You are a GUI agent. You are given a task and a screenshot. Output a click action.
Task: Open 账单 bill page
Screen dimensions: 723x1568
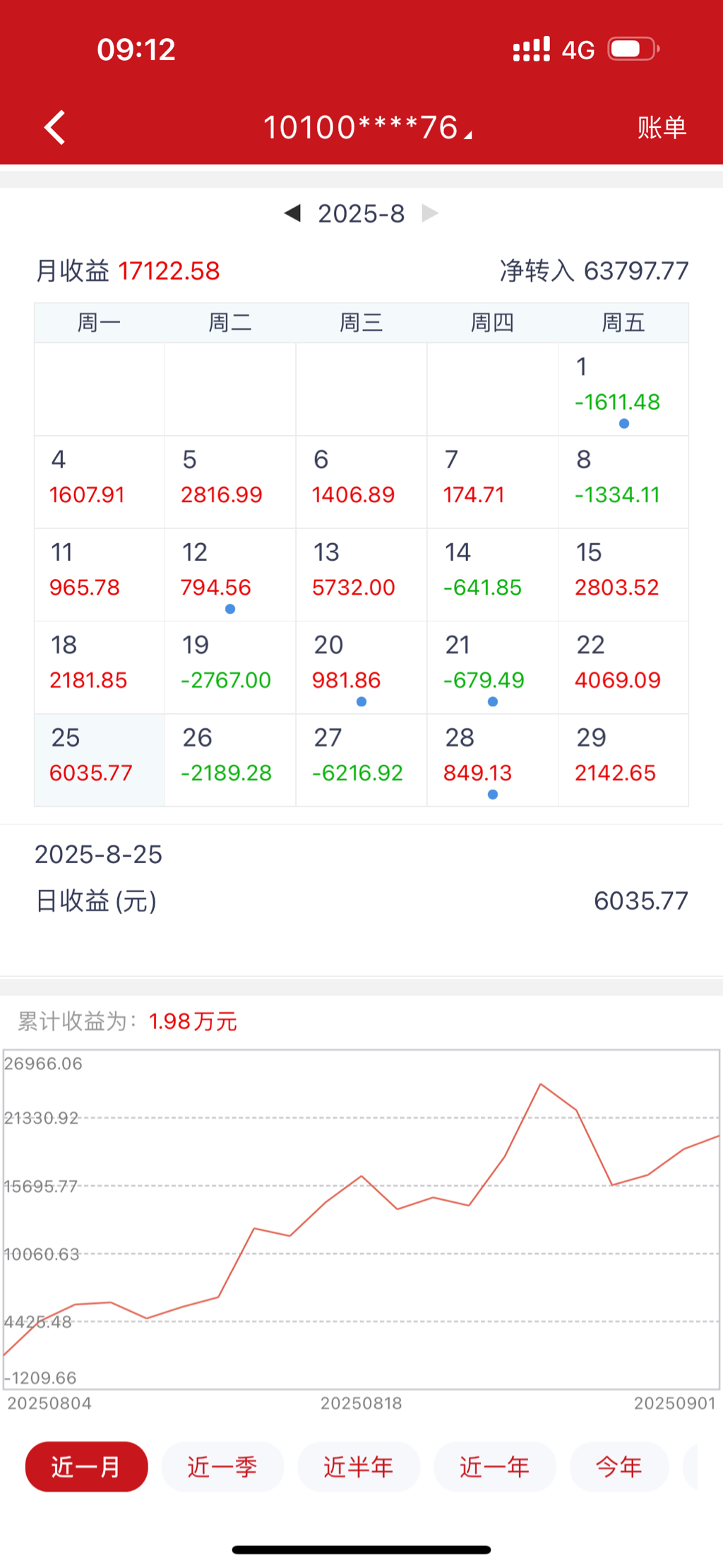point(662,128)
